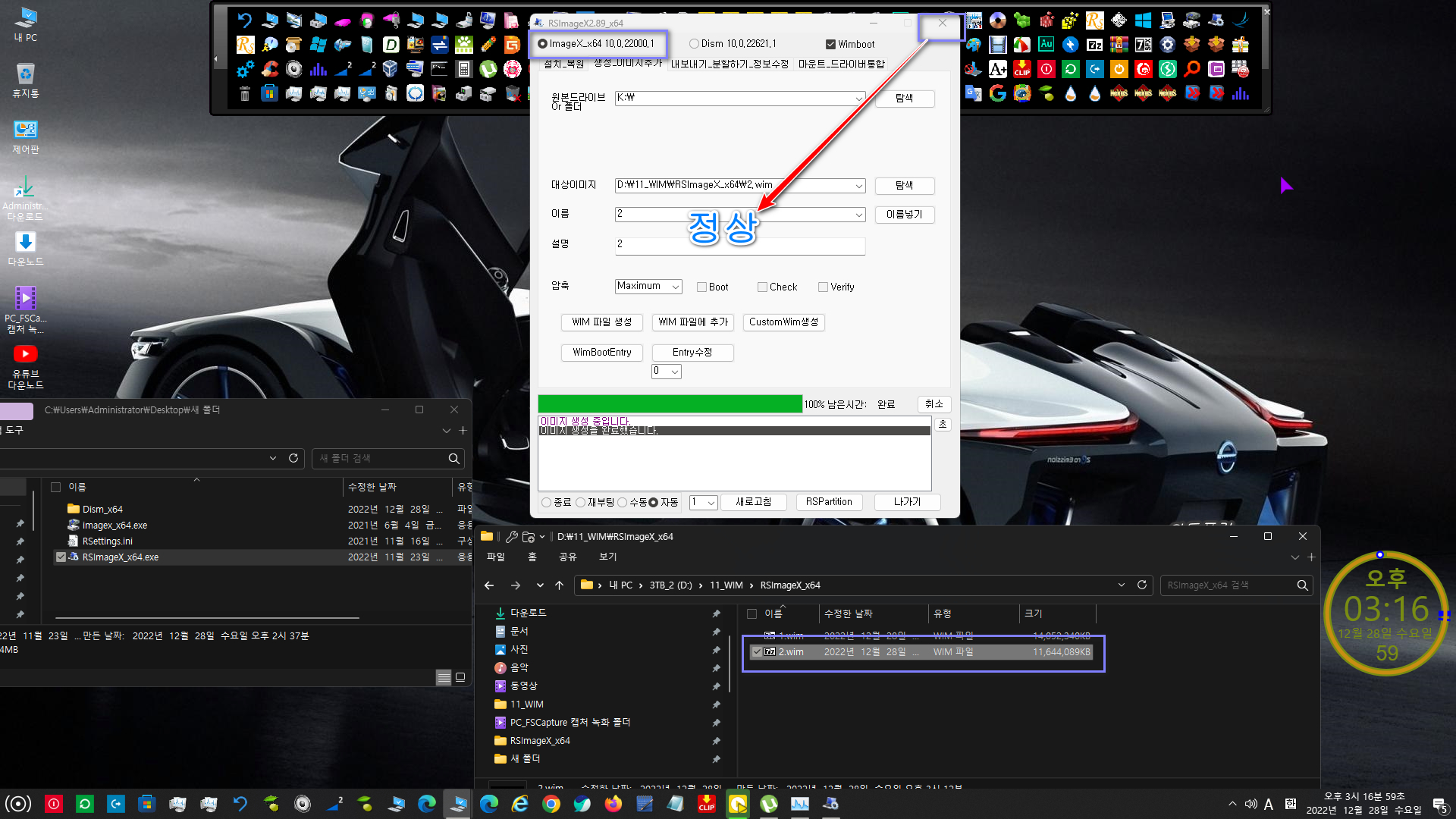Open Chrome from the taskbar
This screenshot has height=819, width=1456.
pos(551,804)
